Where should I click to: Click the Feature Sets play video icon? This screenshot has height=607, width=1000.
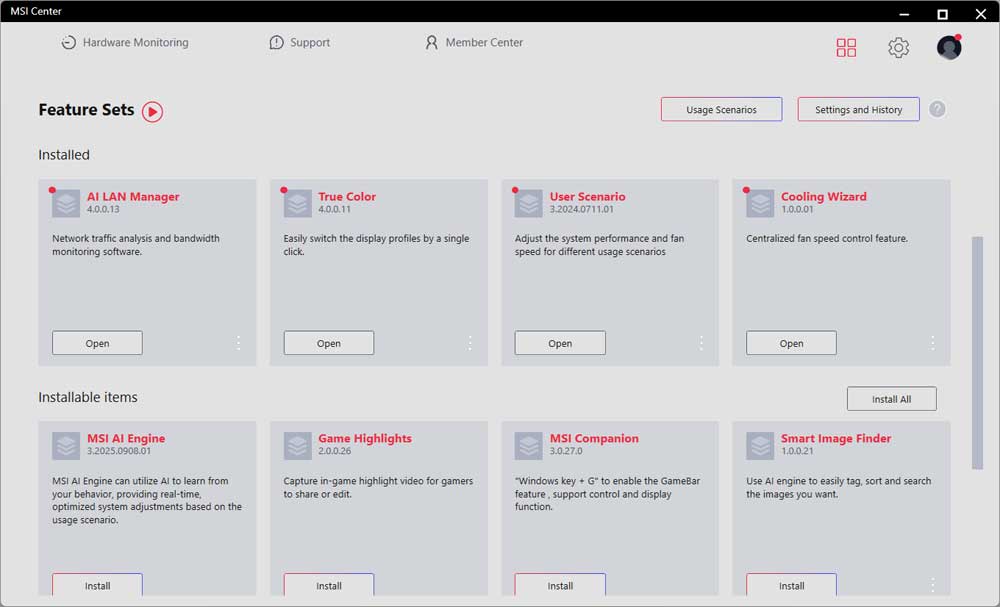pyautogui.click(x=152, y=111)
